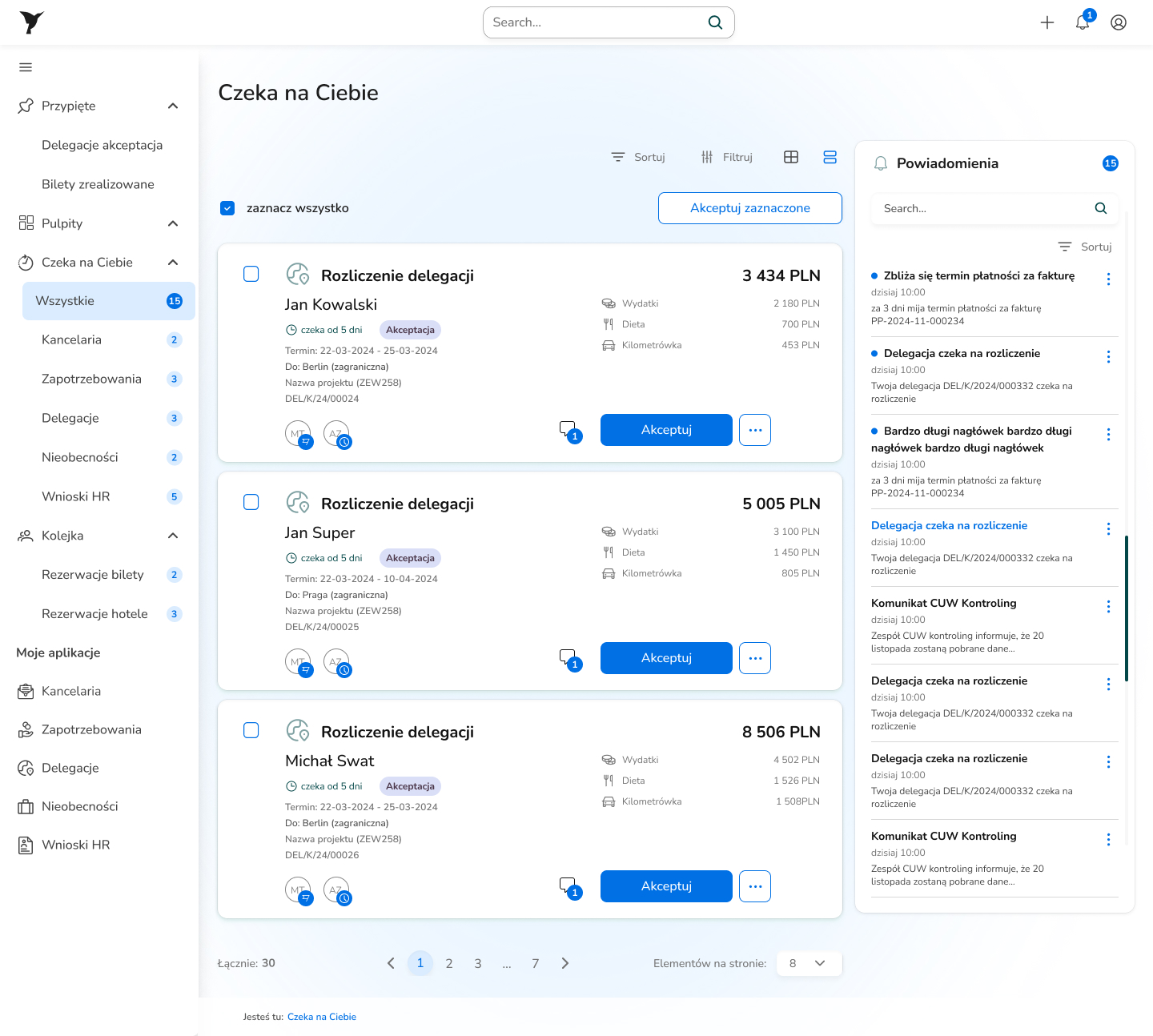Click the MT avatar on Jan Kowalski card

298,433
